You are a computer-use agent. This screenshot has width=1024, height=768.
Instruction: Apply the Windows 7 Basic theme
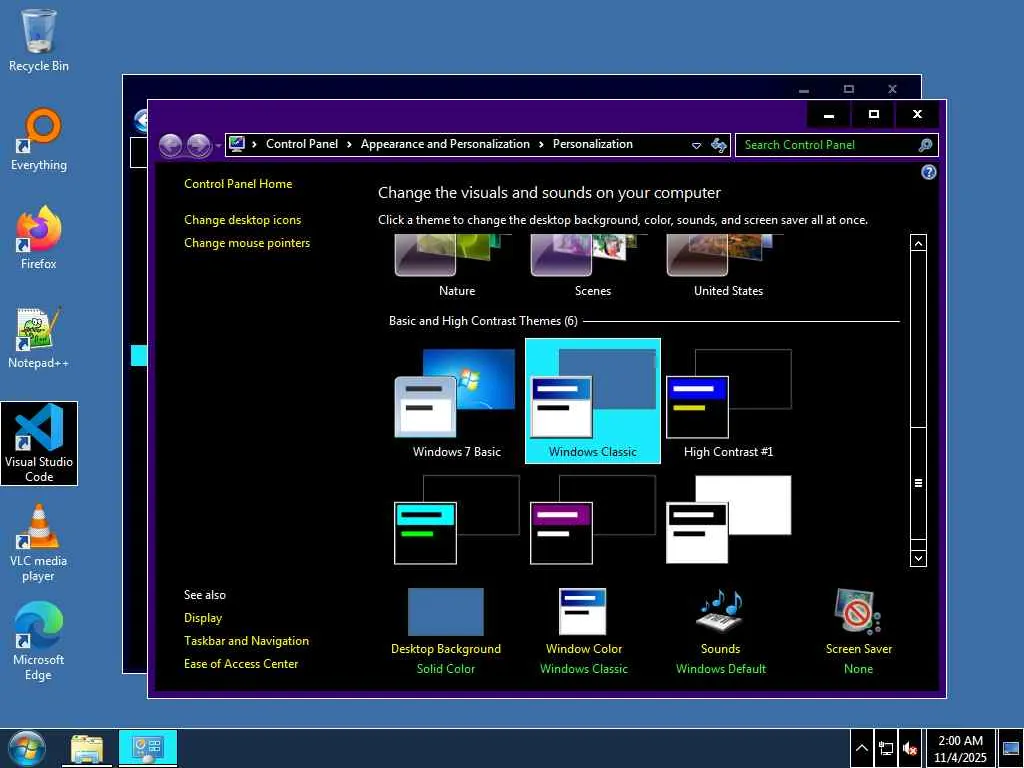[456, 402]
